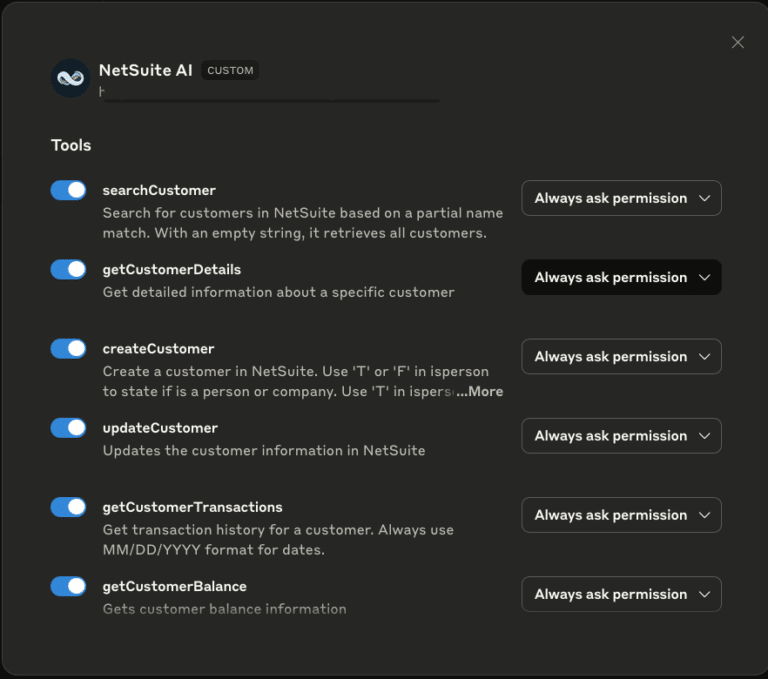Click 'Gets customer balance information' description
The width and height of the screenshot is (768, 679).
pos(225,609)
